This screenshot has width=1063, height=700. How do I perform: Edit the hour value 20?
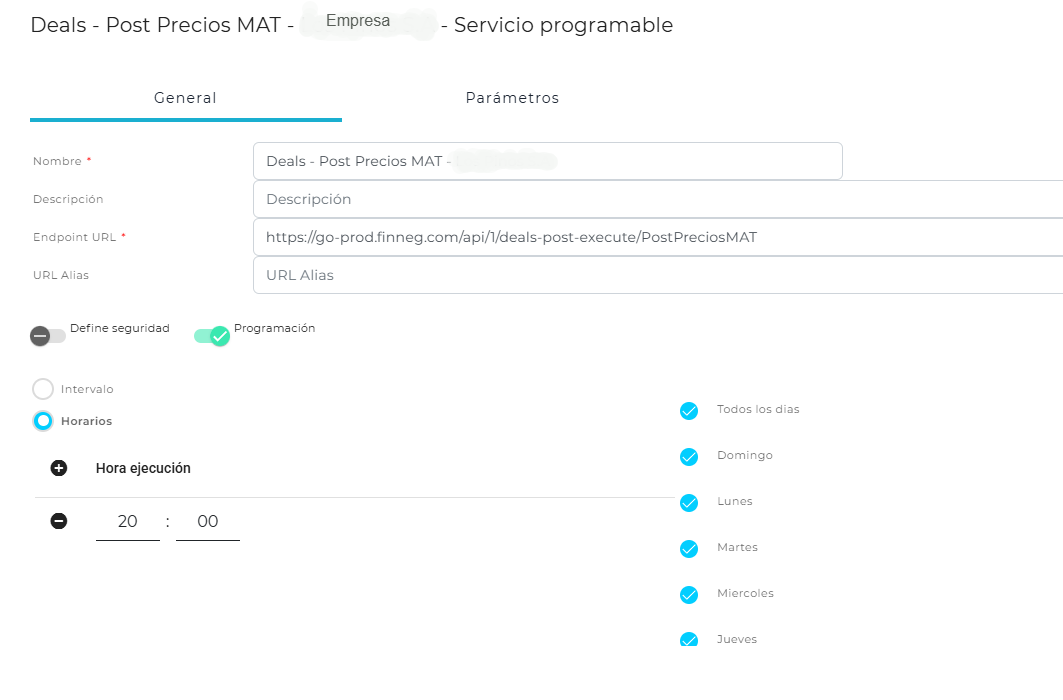point(128,522)
